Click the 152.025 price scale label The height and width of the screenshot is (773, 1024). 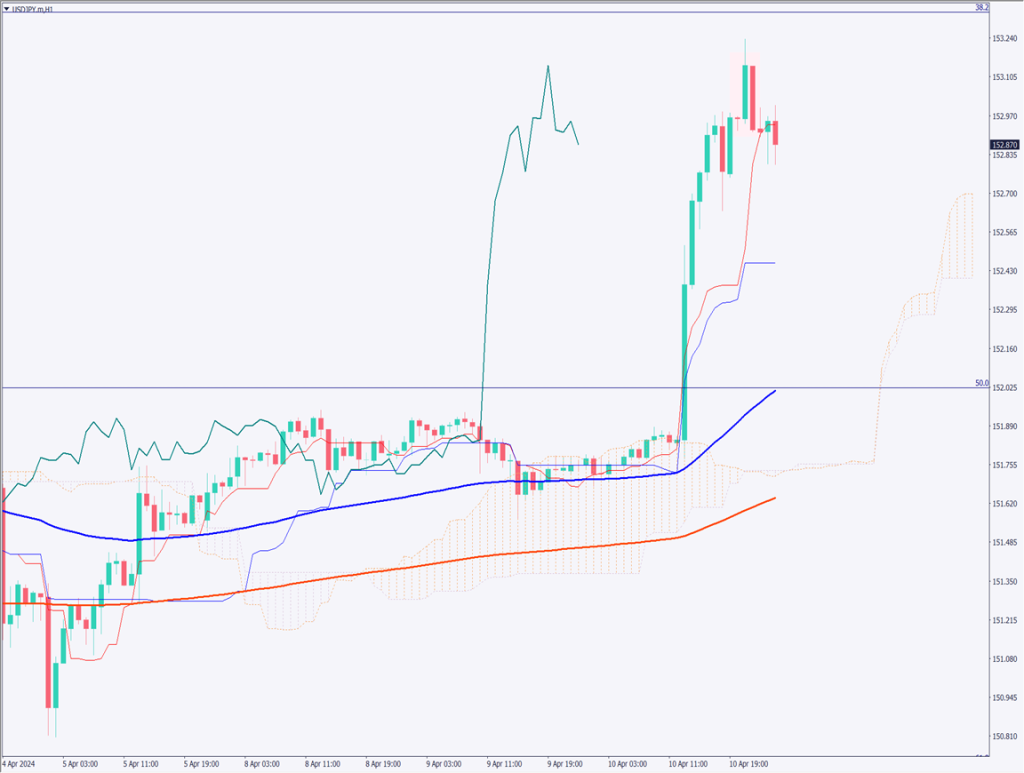(x=1004, y=388)
